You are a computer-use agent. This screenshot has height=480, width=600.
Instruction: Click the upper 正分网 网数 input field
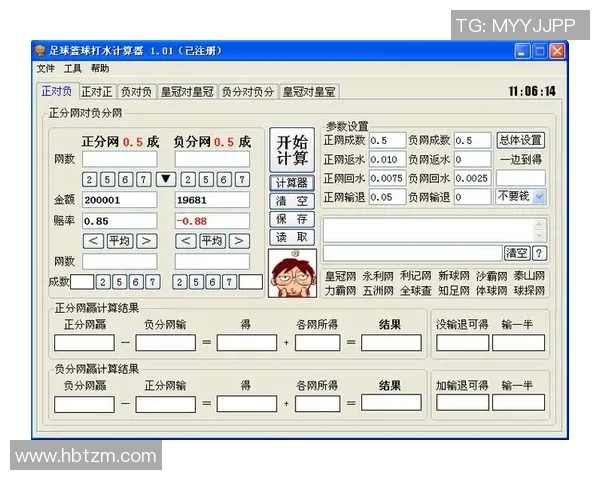click(x=119, y=158)
